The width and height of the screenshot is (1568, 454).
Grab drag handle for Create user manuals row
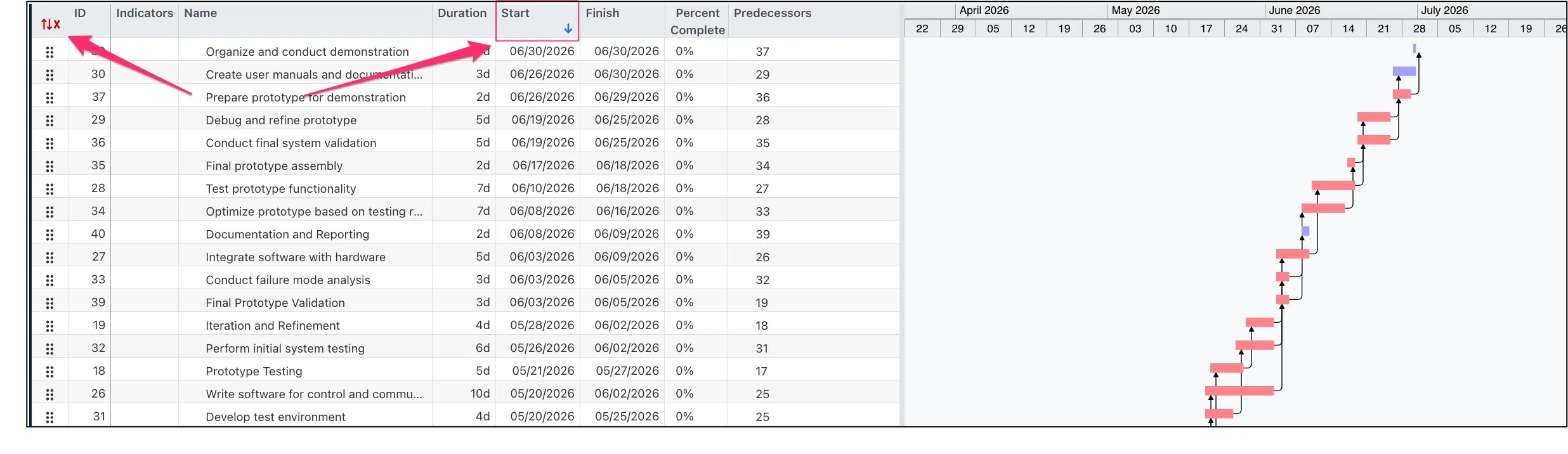(49, 75)
